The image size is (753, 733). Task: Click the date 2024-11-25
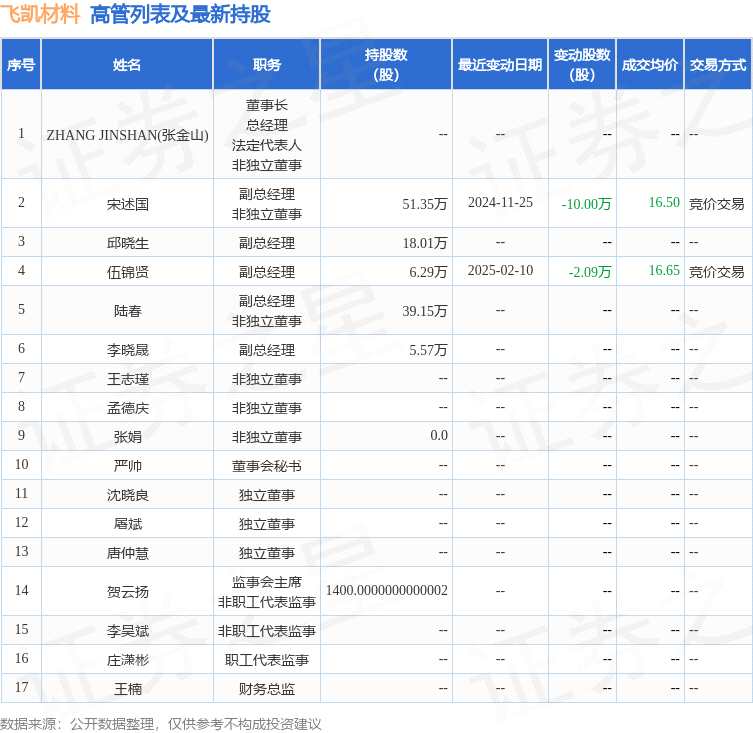tap(500, 202)
